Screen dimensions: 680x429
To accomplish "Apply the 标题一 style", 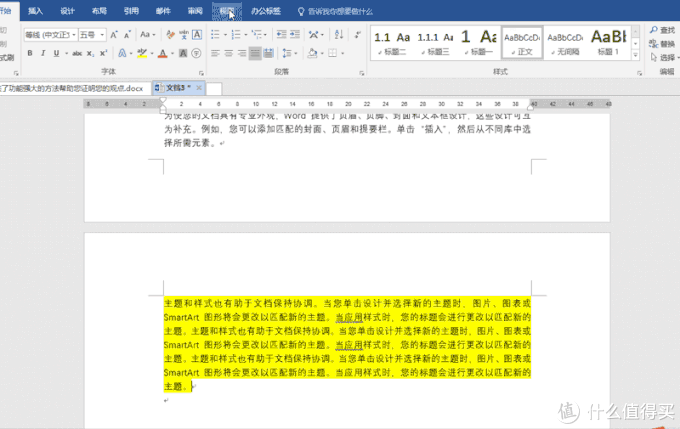I will pos(479,43).
